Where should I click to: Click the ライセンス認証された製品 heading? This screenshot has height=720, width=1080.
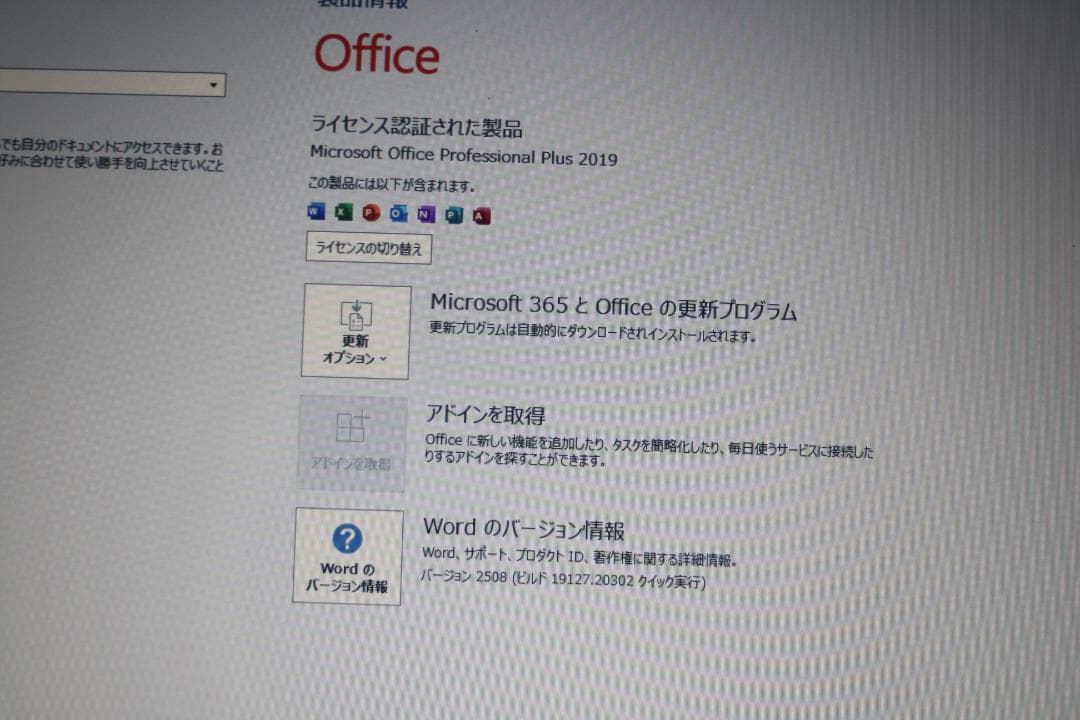click(416, 126)
